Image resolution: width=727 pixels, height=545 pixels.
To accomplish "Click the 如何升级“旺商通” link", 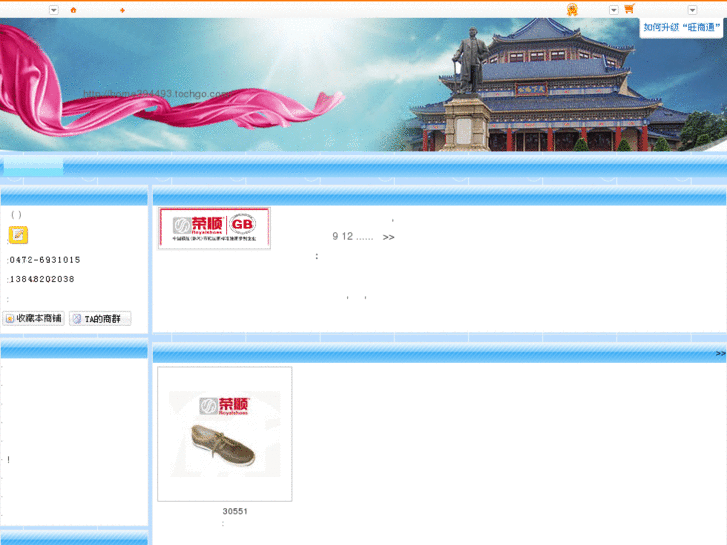I will tap(681, 27).
